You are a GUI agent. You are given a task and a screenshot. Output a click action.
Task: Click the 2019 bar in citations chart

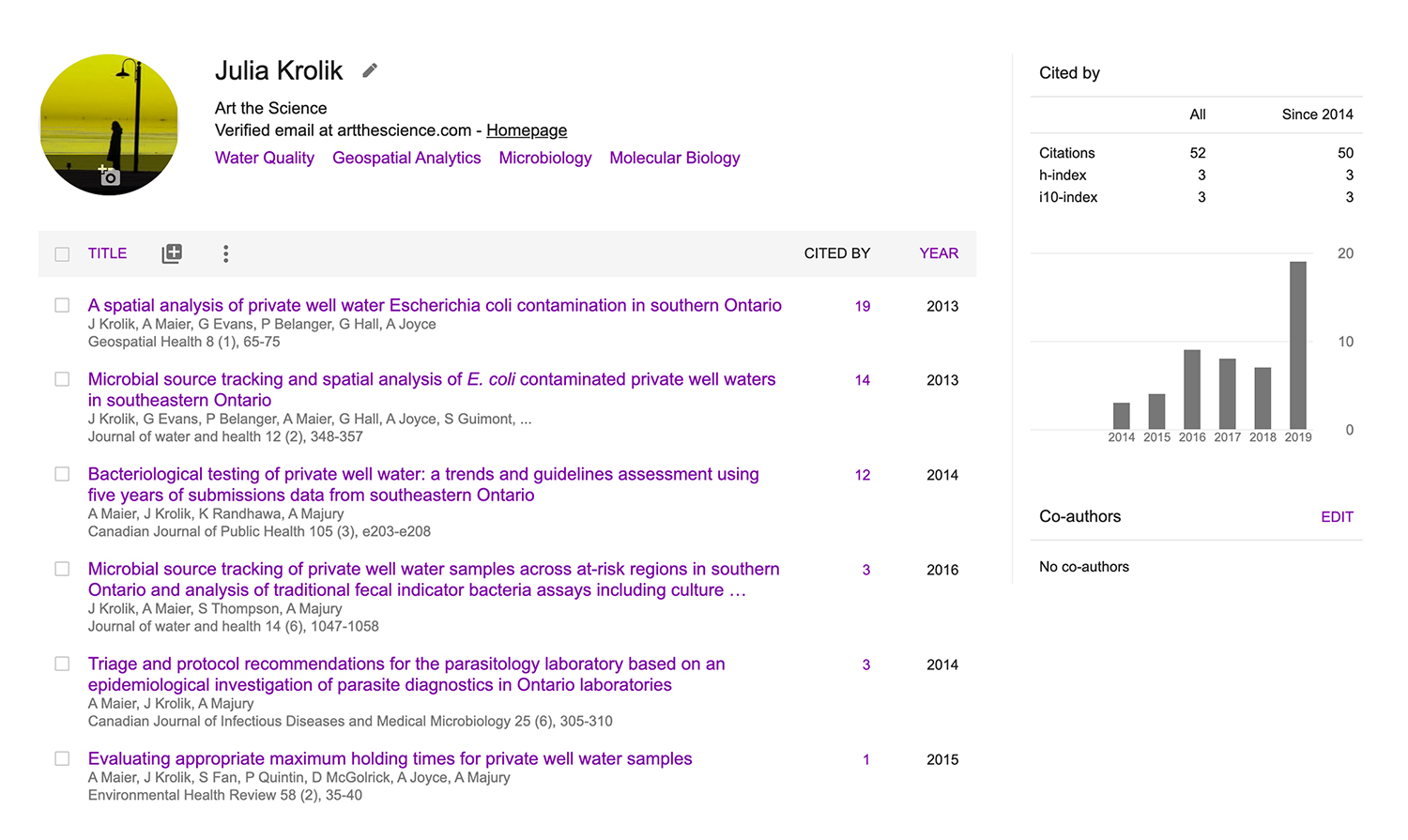coord(1298,345)
